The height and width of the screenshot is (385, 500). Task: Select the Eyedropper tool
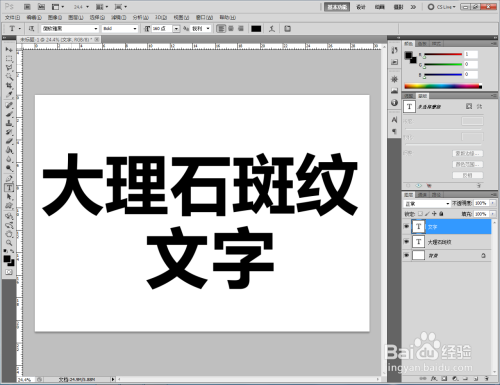(x=9, y=95)
